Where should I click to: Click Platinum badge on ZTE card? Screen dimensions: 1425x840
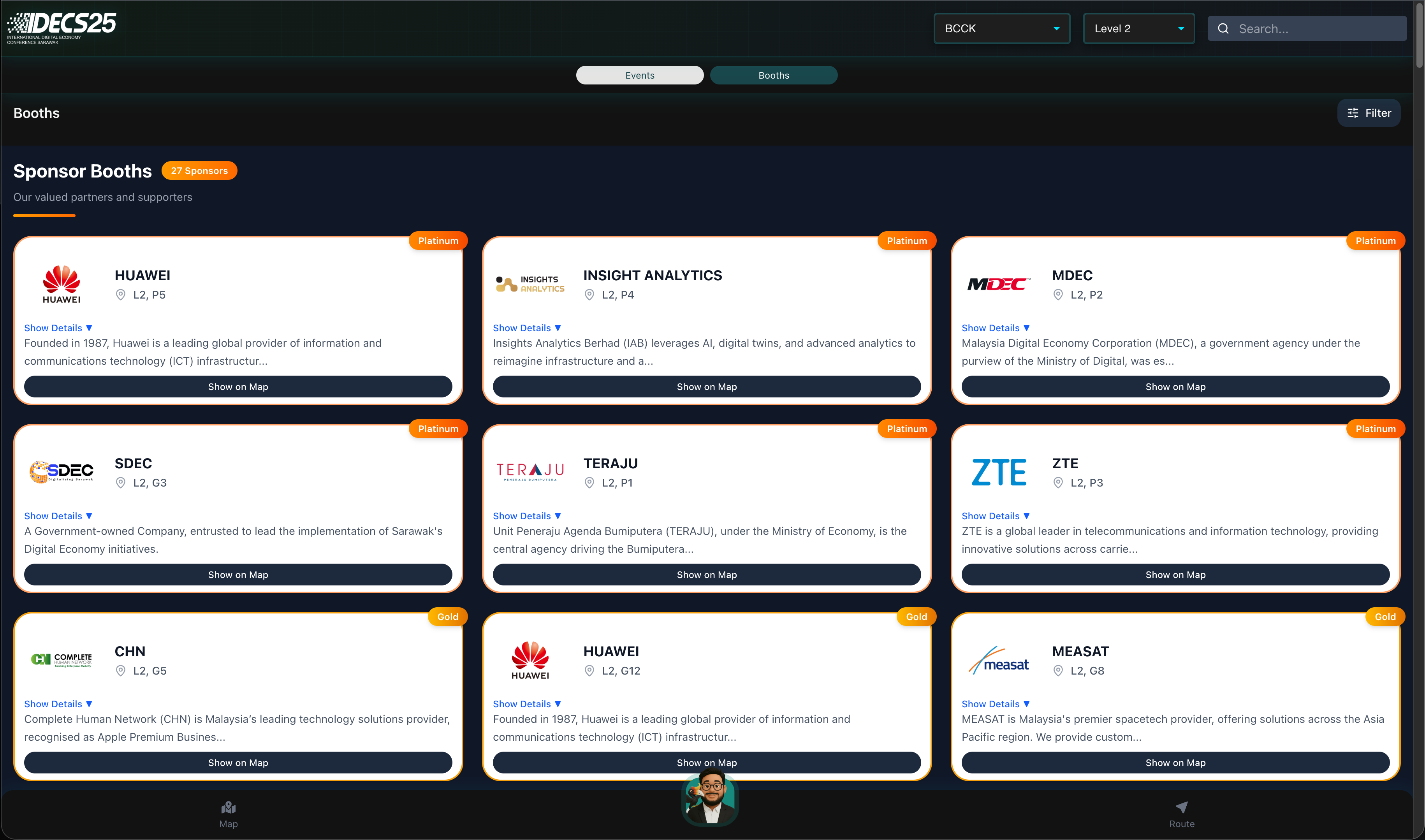click(1376, 429)
